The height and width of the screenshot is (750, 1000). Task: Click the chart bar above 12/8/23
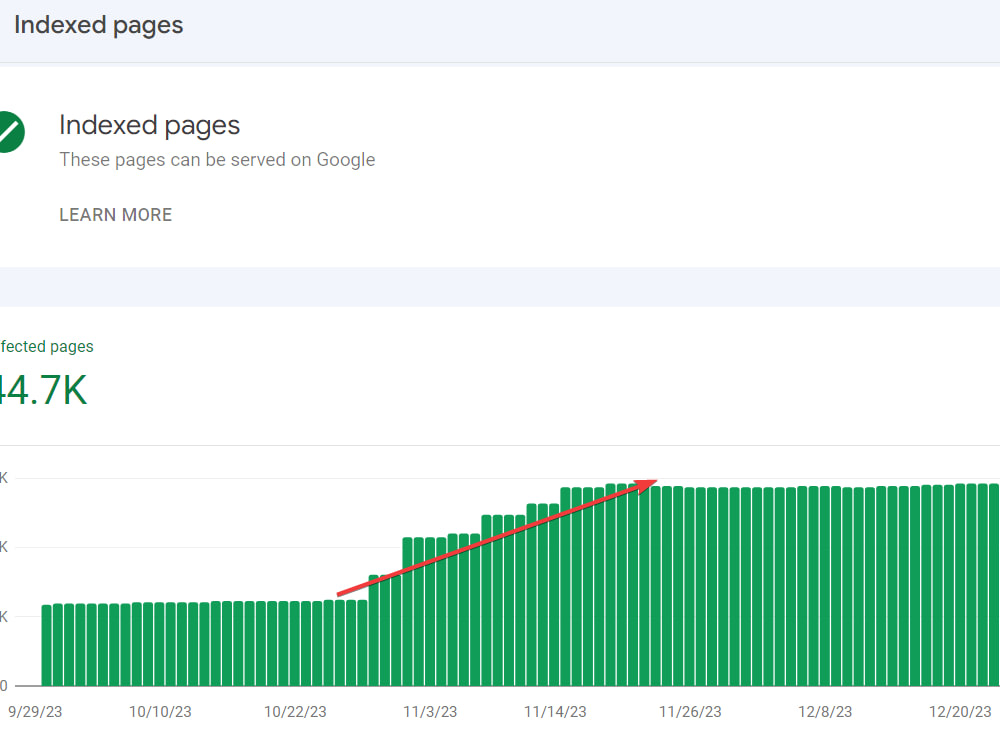[825, 586]
